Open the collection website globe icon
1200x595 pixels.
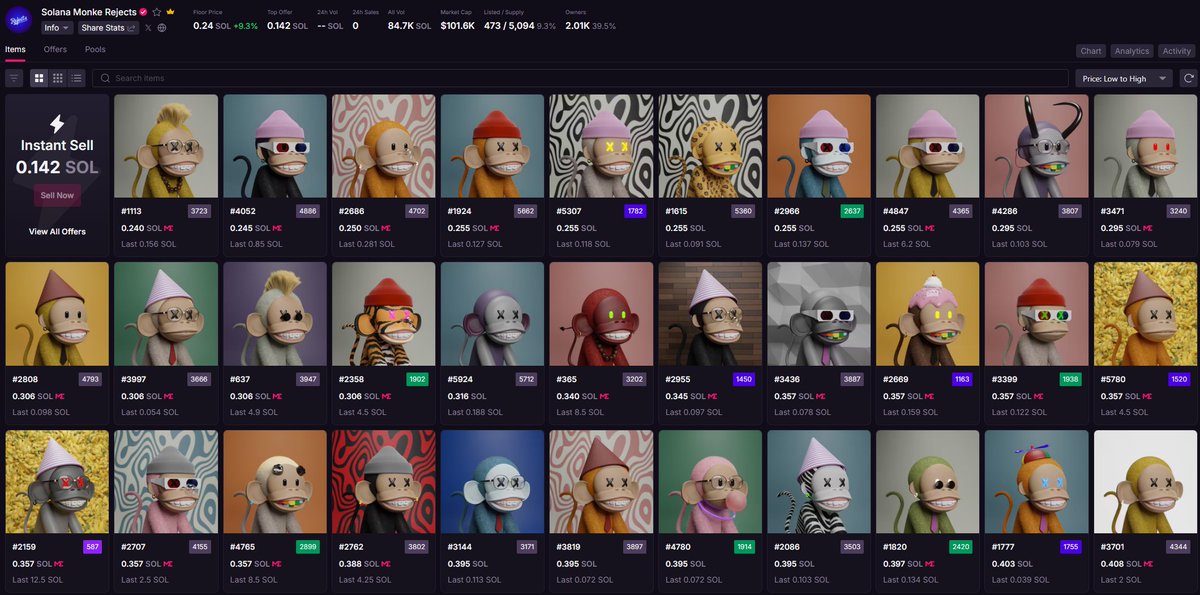pos(162,28)
